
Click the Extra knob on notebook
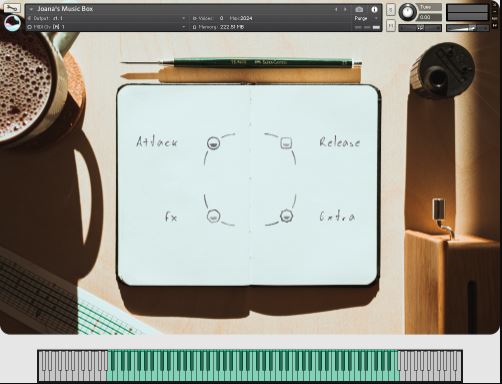pos(286,216)
